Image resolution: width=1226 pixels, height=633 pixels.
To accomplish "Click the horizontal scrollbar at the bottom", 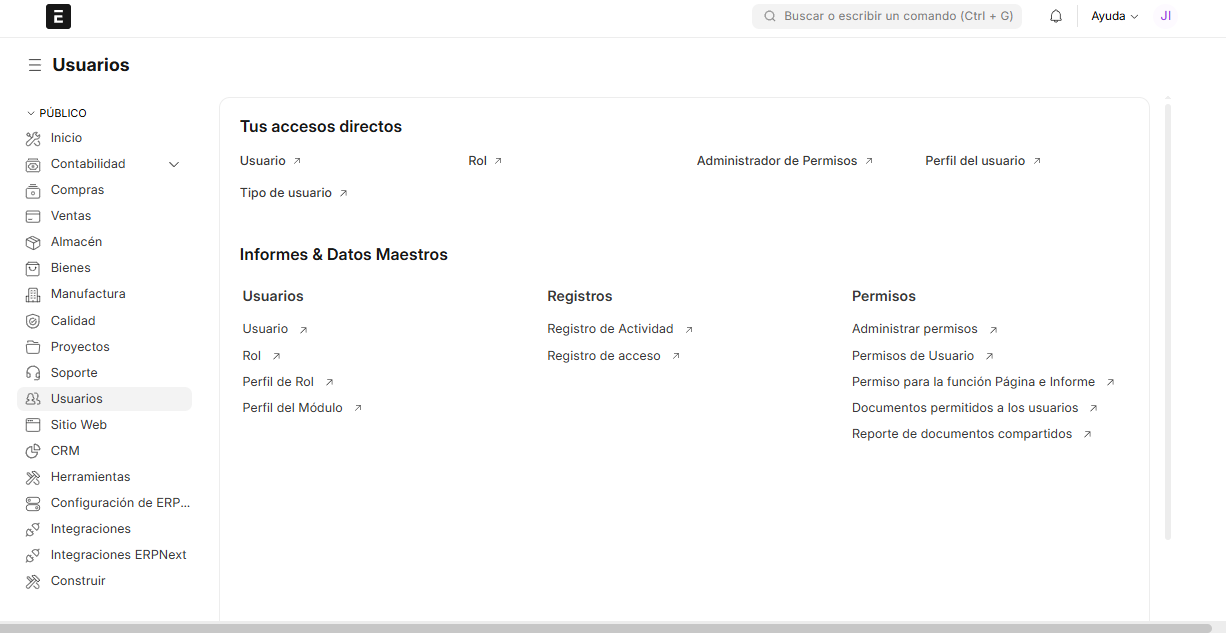I will [600, 628].
